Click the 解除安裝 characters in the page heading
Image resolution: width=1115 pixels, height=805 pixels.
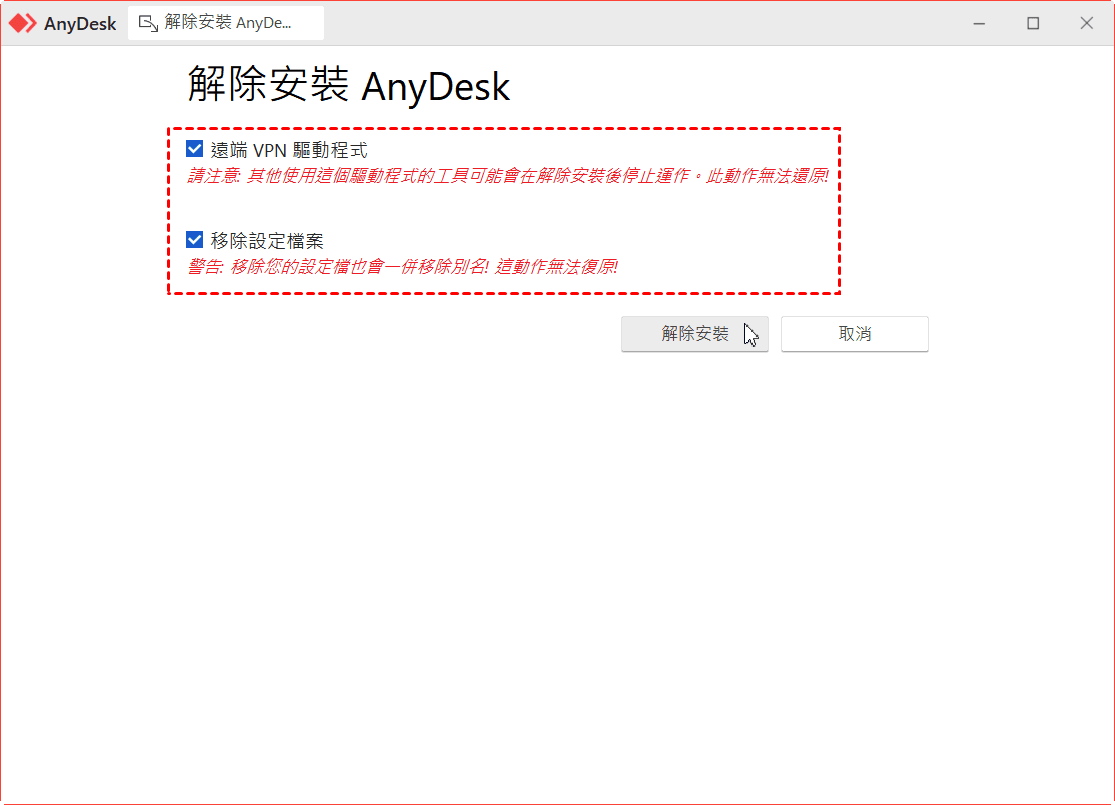[269, 85]
